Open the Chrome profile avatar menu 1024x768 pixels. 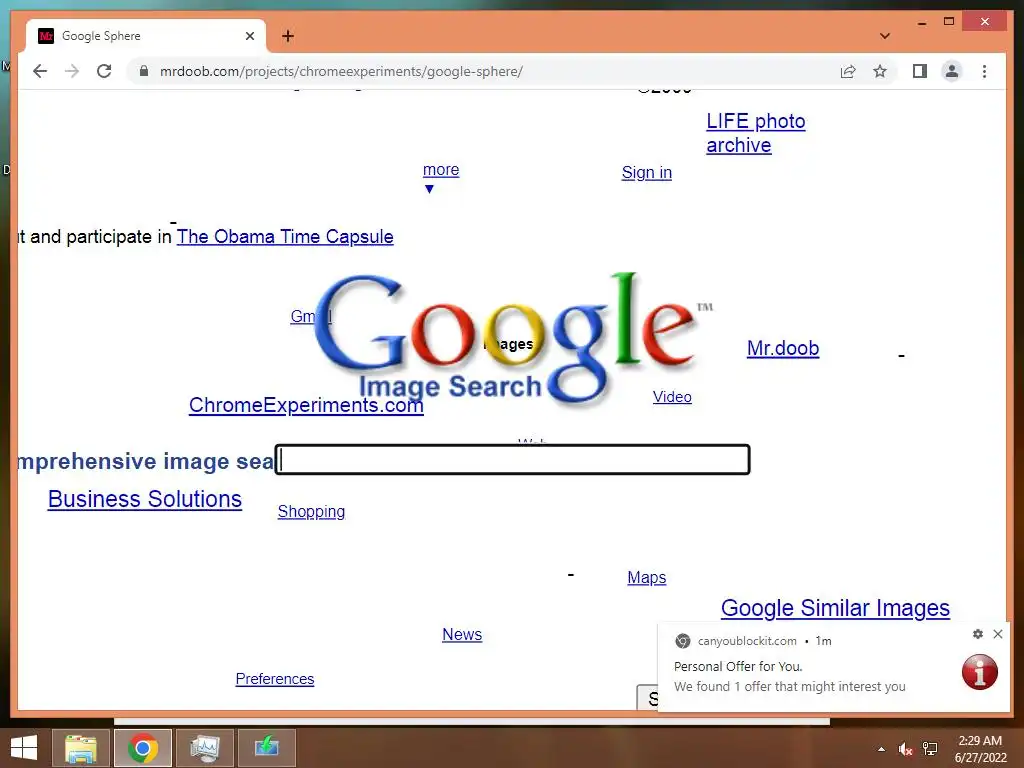coord(952,71)
